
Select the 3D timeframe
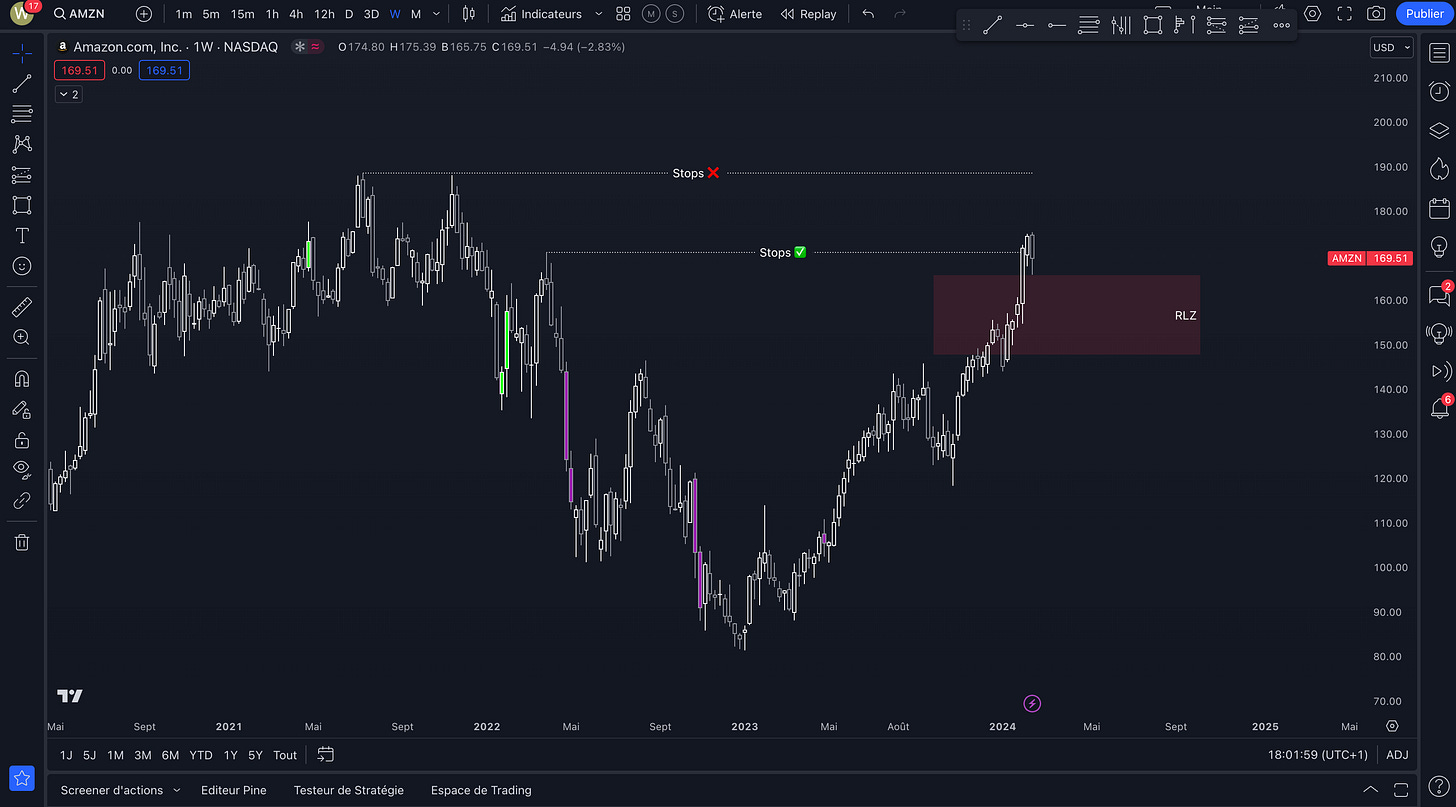click(371, 14)
